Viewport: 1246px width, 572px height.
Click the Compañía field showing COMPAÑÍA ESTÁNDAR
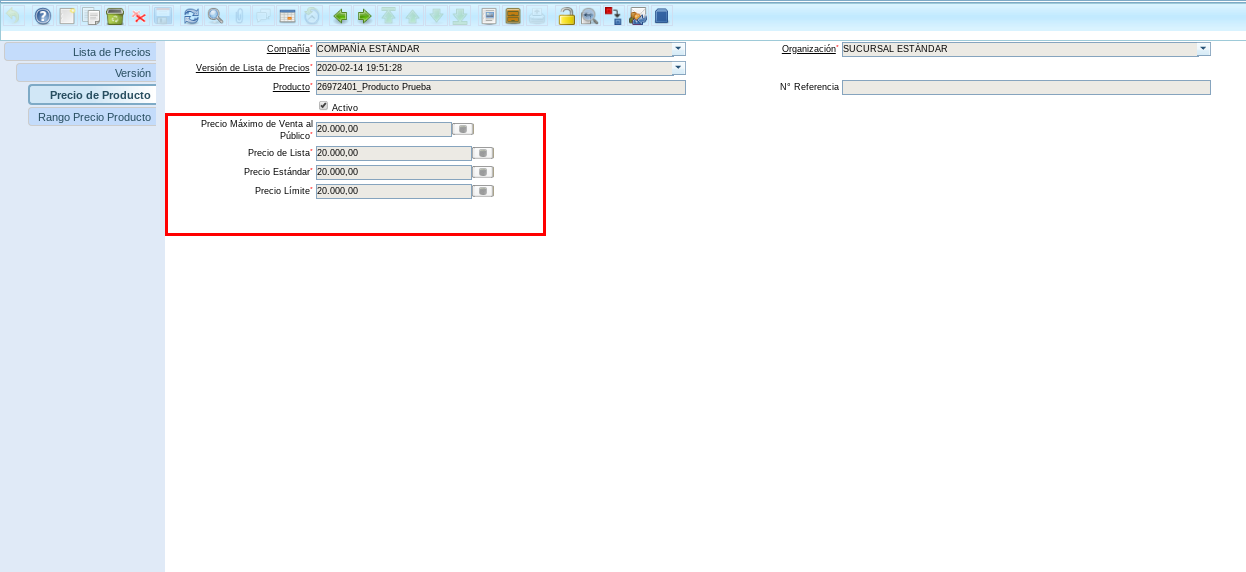tap(494, 49)
